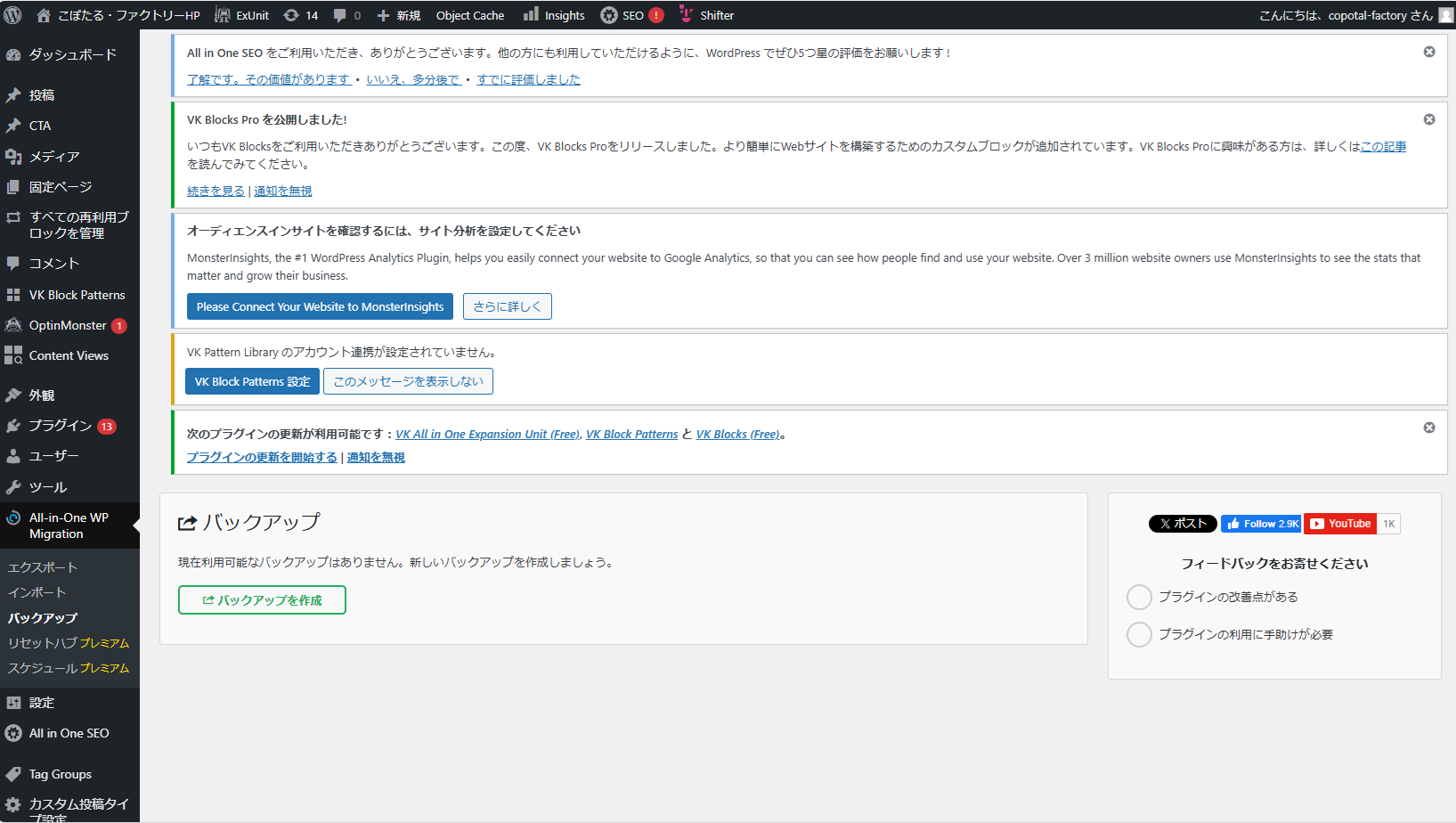1456x823 pixels.
Task: Open the メディア sidebar icon
Action: (13, 156)
